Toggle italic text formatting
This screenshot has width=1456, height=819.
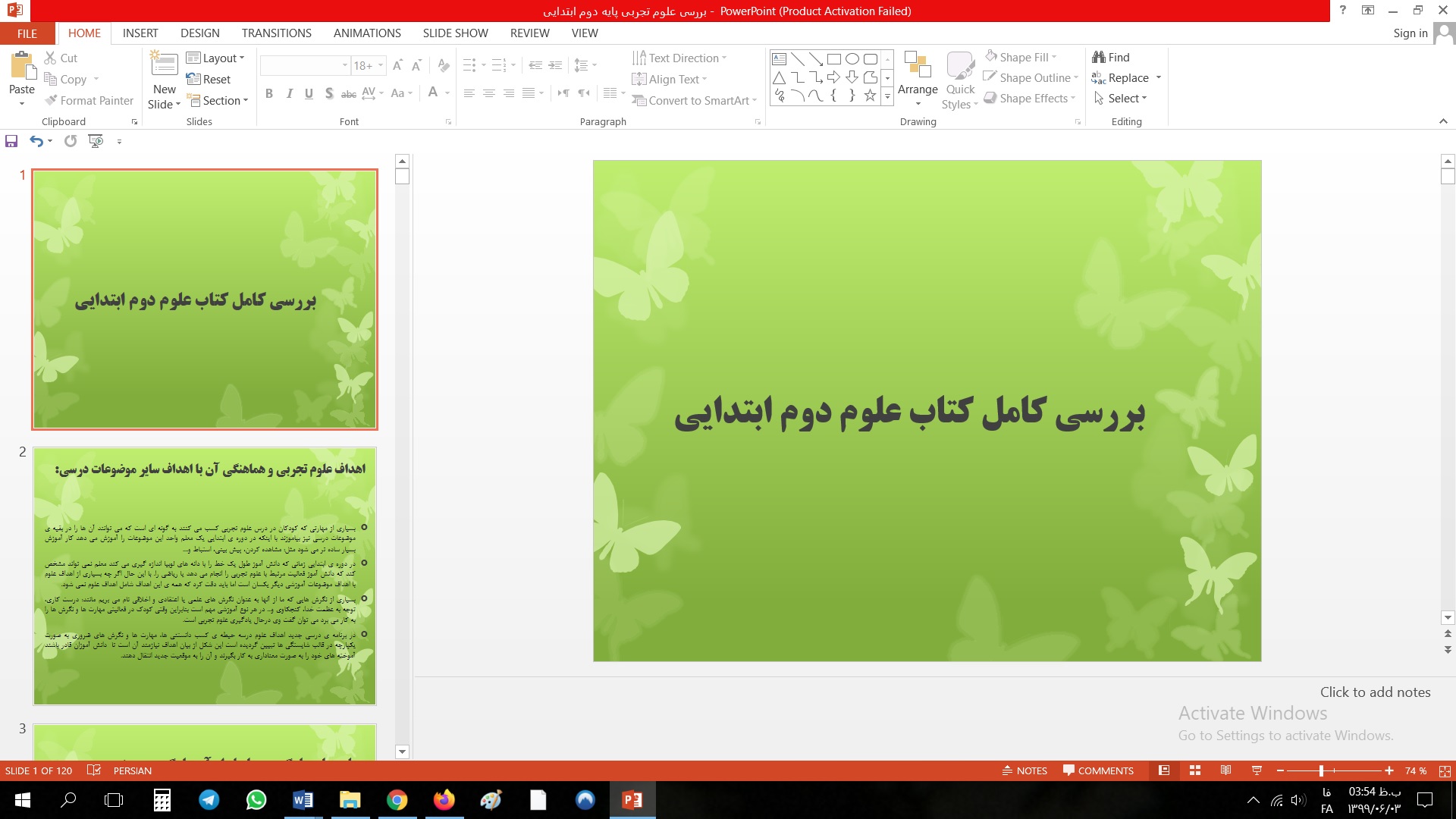point(289,93)
